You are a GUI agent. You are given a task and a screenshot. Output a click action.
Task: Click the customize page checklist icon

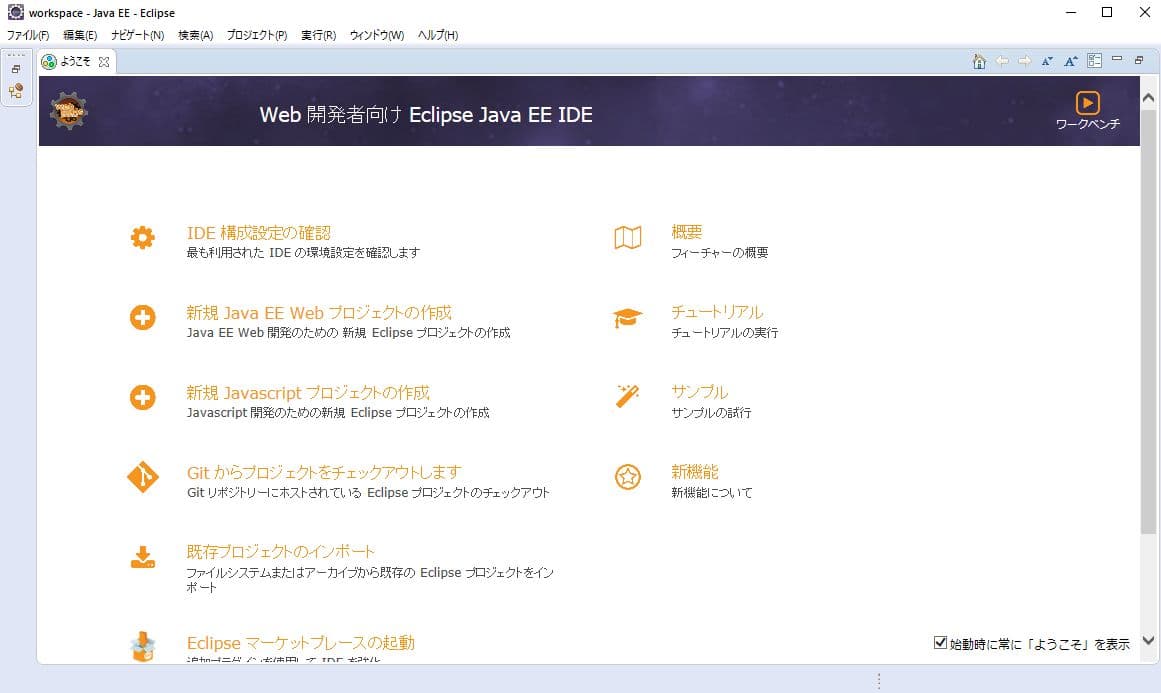click(x=1095, y=61)
